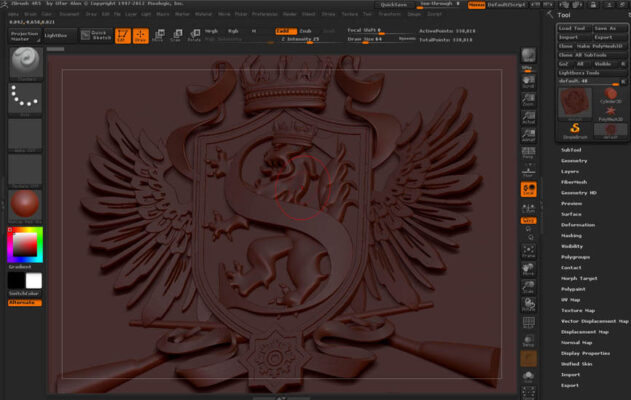Toggle the Zsub mode

click(305, 31)
